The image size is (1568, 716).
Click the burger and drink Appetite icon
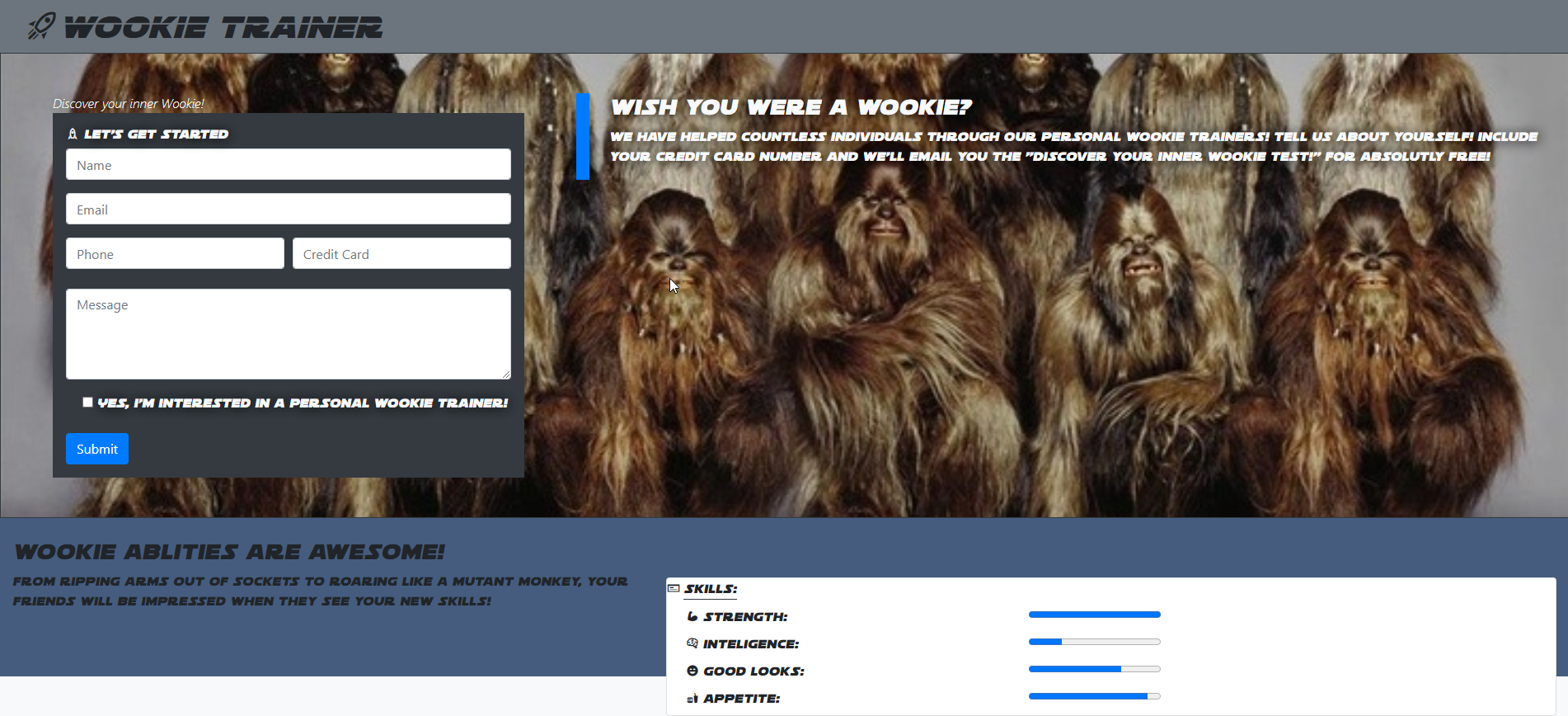point(692,699)
